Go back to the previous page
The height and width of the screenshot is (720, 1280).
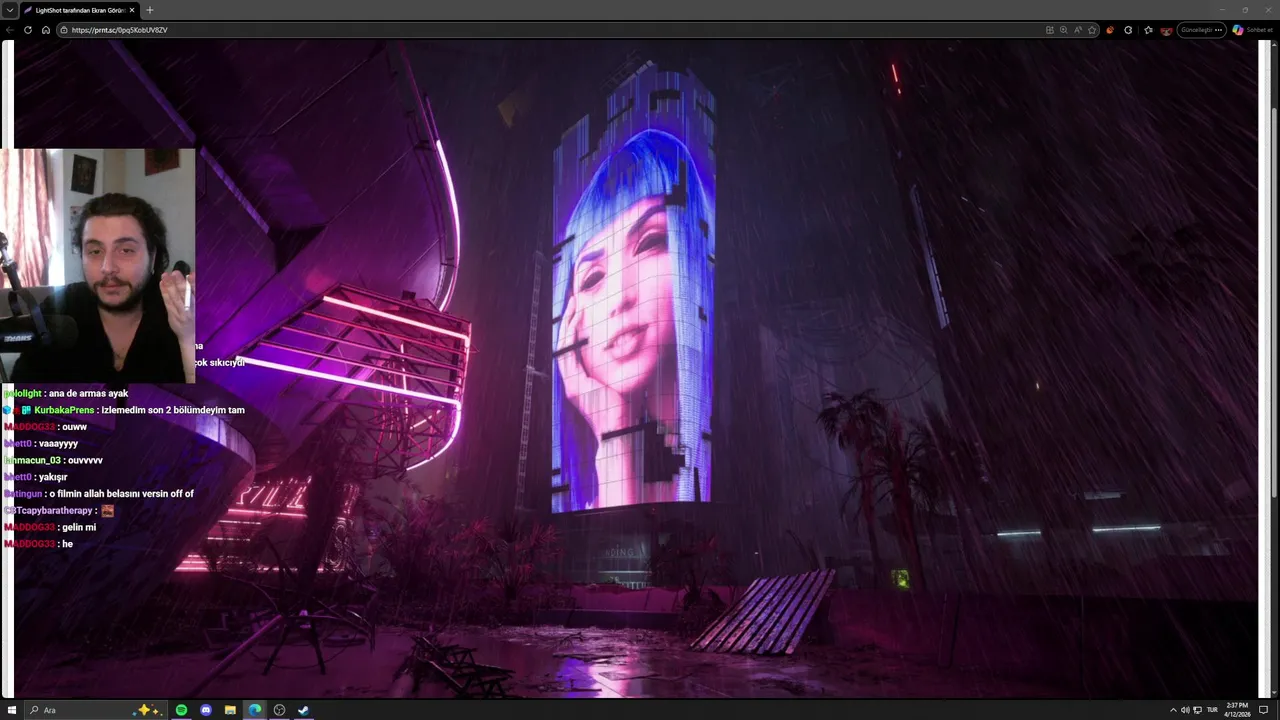(10, 30)
